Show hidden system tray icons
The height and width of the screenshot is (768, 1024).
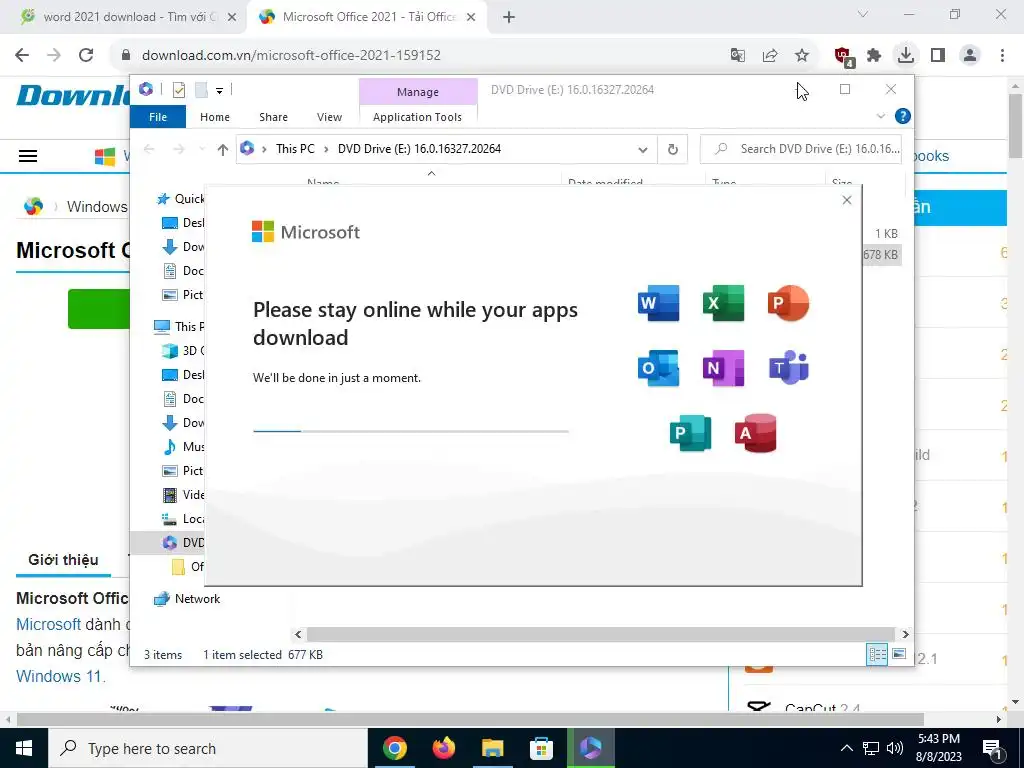click(x=846, y=748)
